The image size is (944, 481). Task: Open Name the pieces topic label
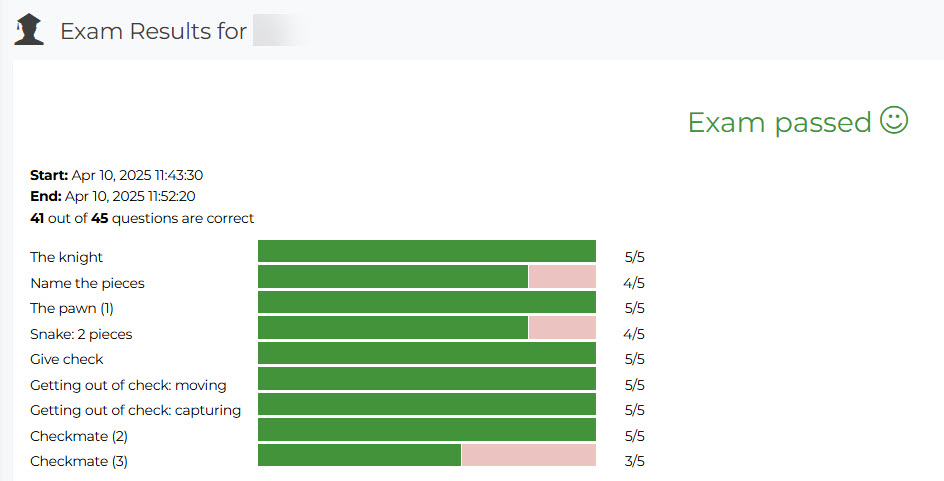87,283
